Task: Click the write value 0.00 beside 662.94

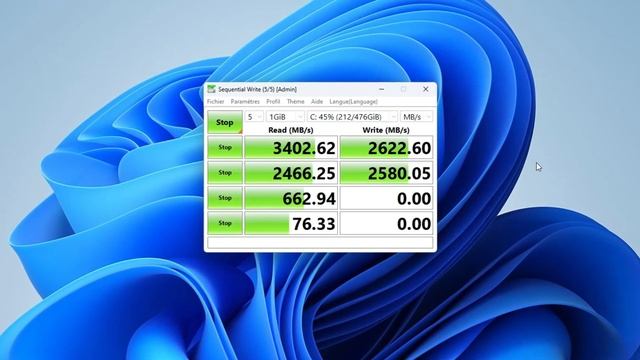Action: [386, 198]
